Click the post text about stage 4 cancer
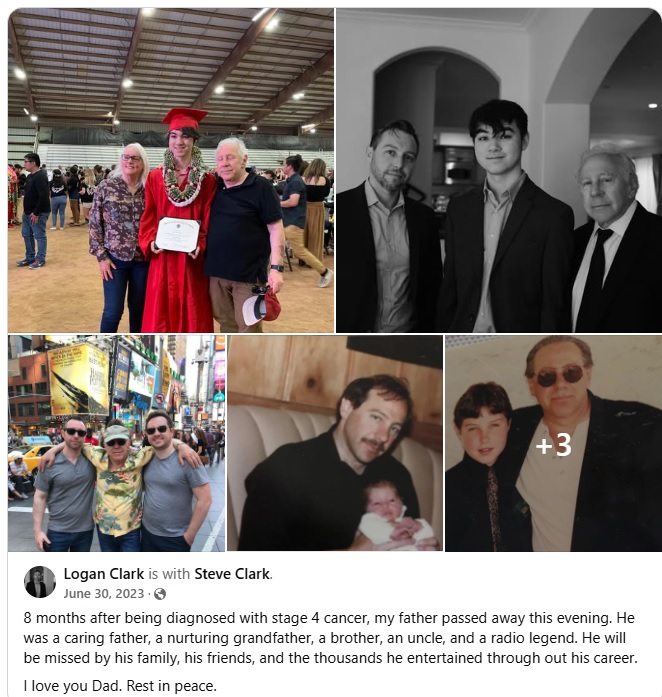Image resolution: width=662 pixels, height=697 pixels. coord(330,637)
